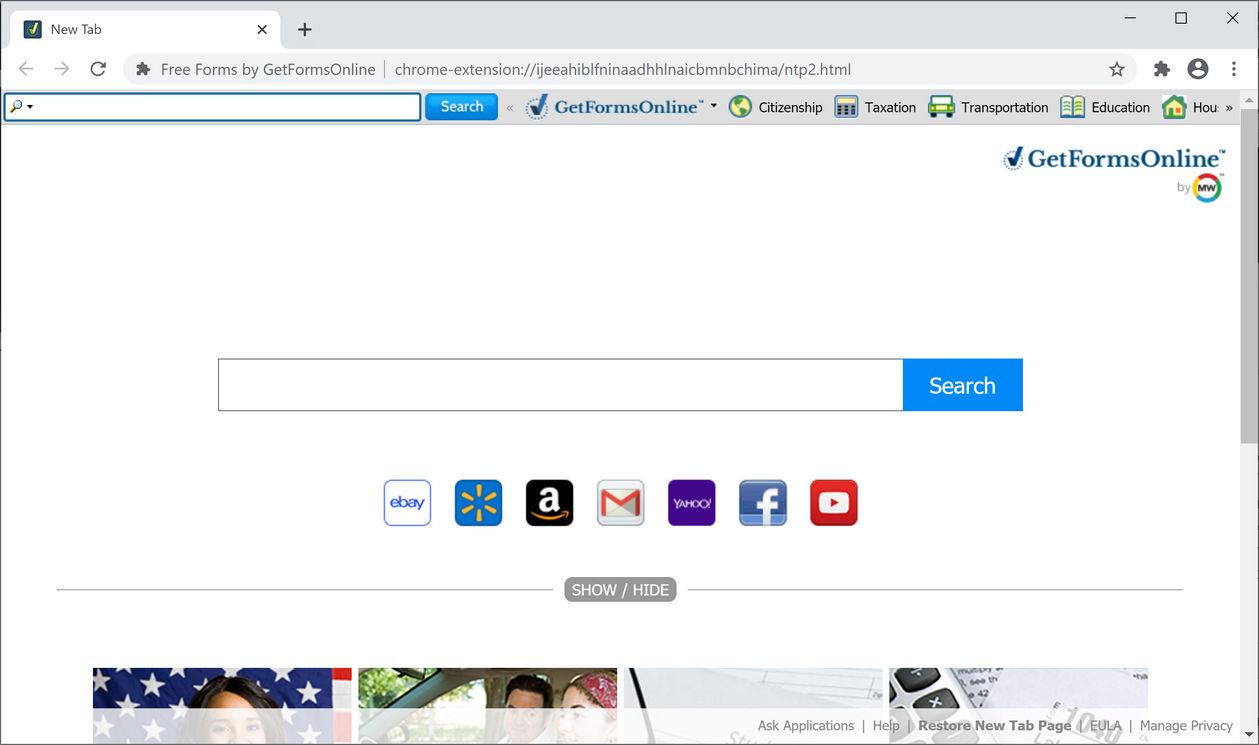Reload the page
Viewport: 1259px width, 745px height.
(98, 69)
